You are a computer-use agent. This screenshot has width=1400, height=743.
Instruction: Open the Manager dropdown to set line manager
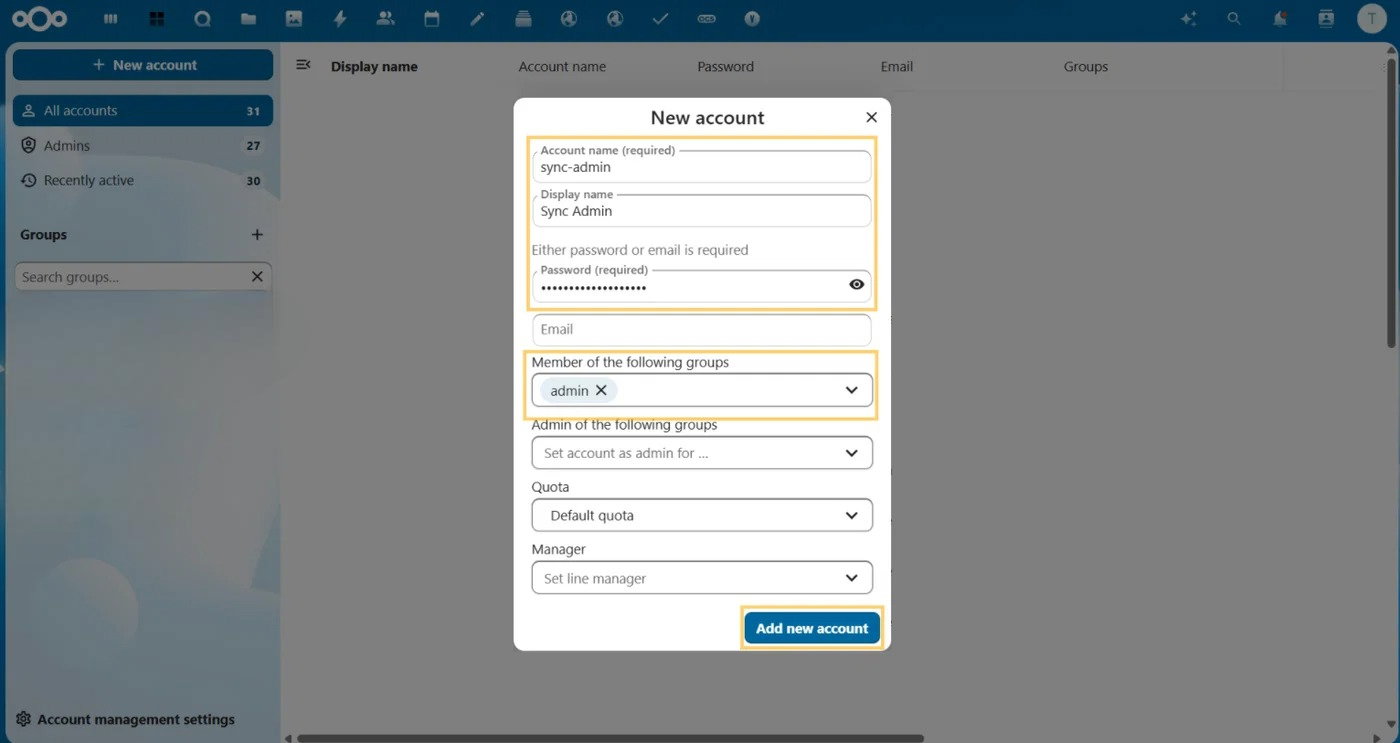point(702,578)
